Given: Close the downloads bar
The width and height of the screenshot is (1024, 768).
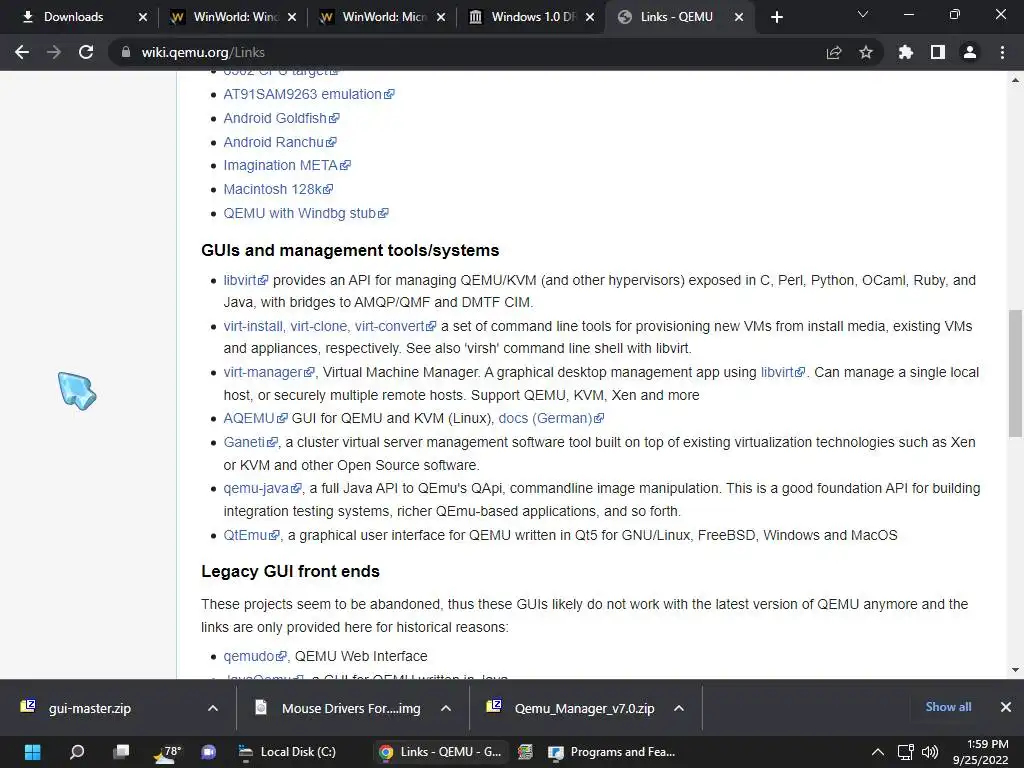Looking at the screenshot, I should (x=1006, y=707).
